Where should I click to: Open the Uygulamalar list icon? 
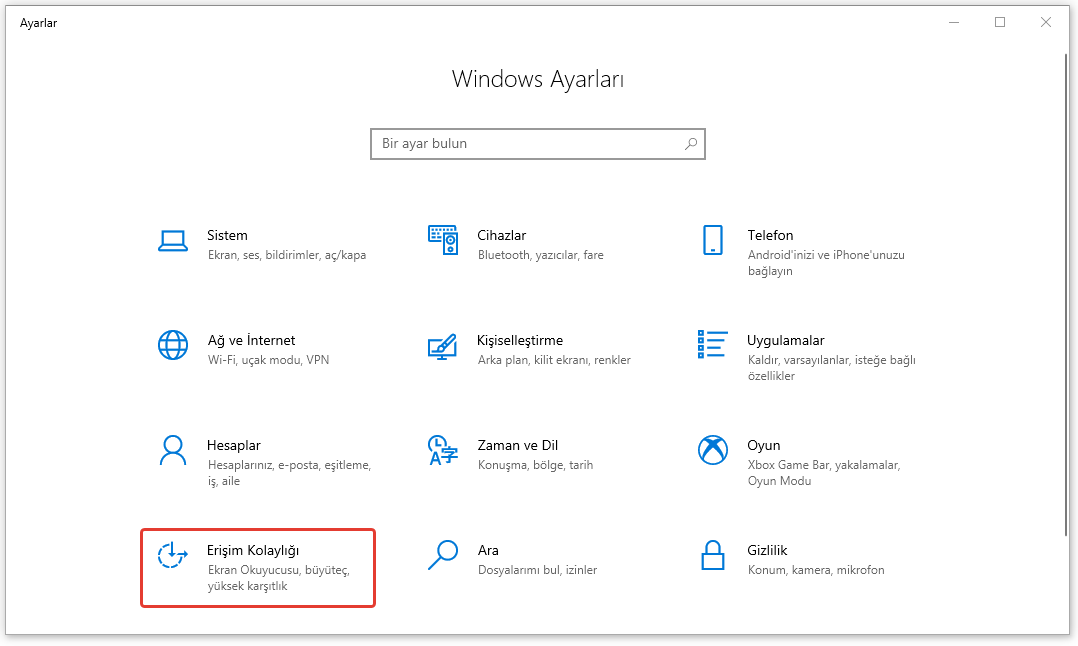712,345
